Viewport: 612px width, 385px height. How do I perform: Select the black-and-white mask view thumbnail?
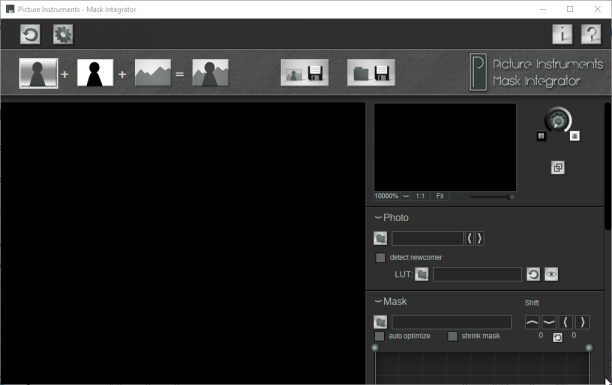pyautogui.click(x=95, y=73)
